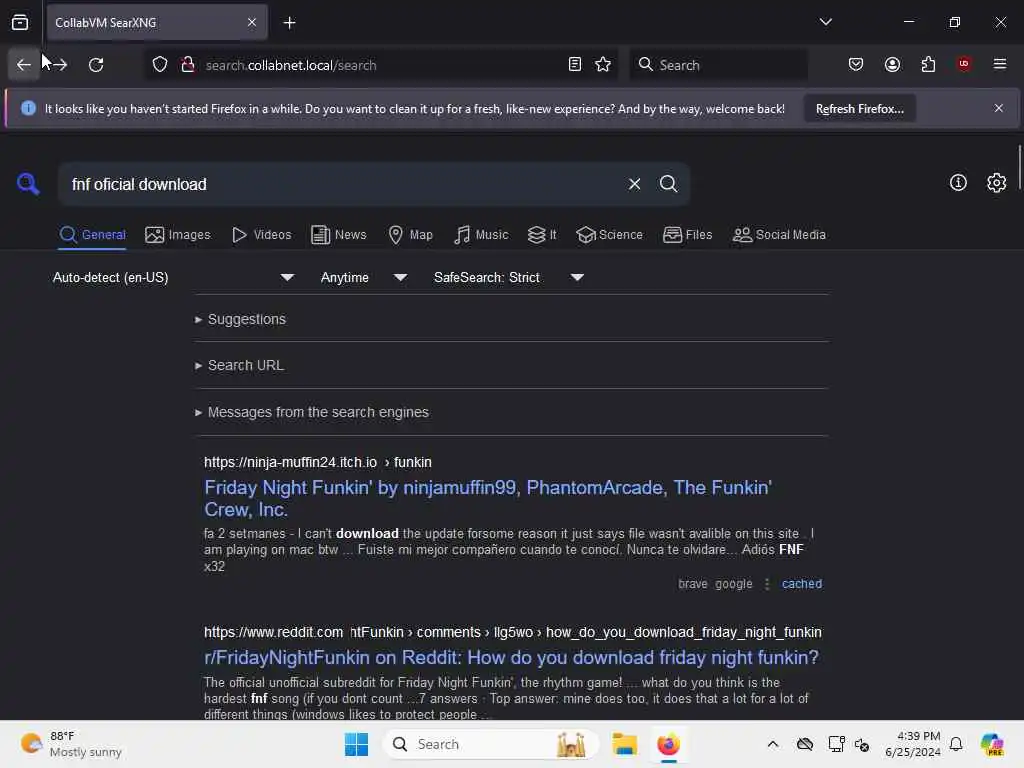
Task: Open the cached link for itch.io result
Action: click(801, 584)
